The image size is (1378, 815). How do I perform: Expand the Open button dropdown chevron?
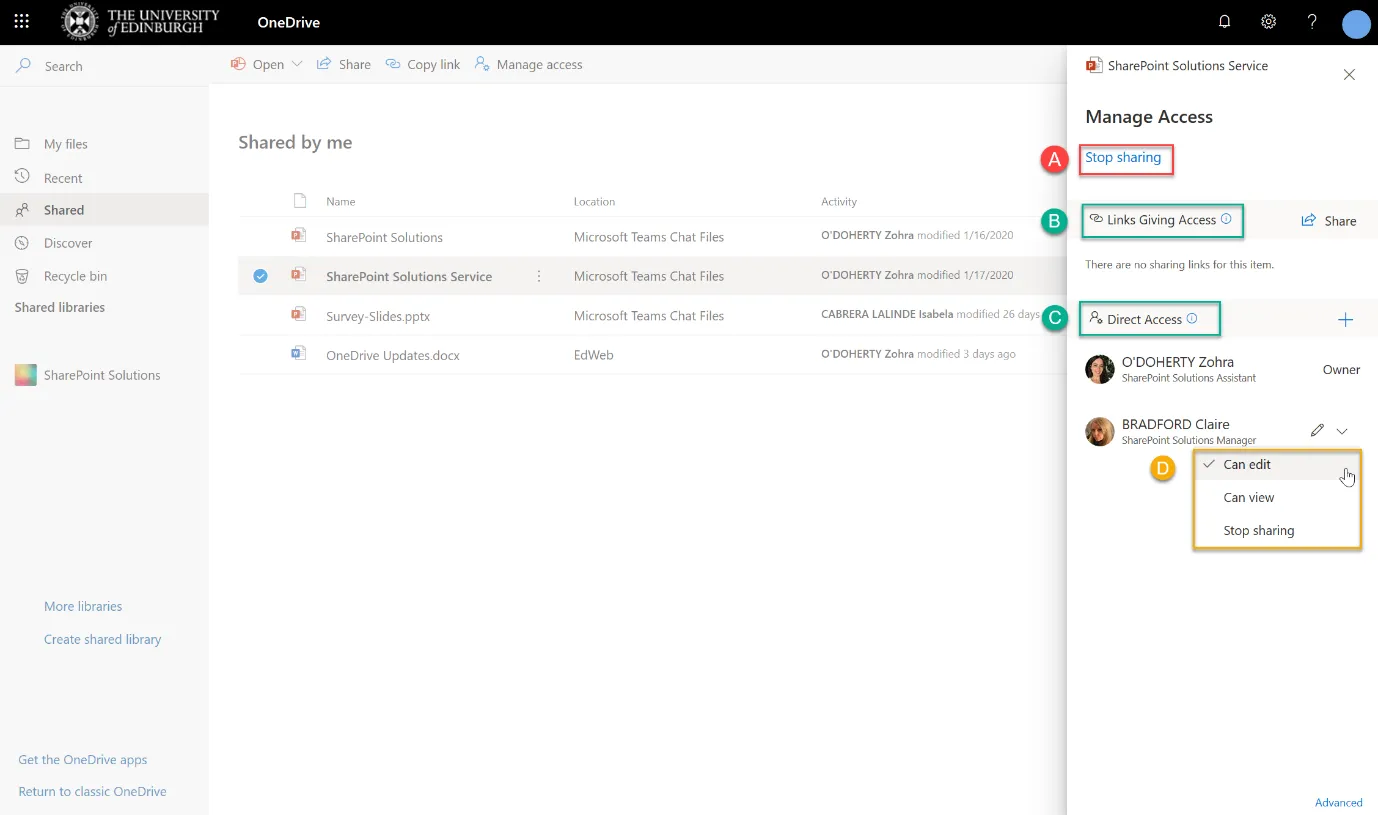296,64
